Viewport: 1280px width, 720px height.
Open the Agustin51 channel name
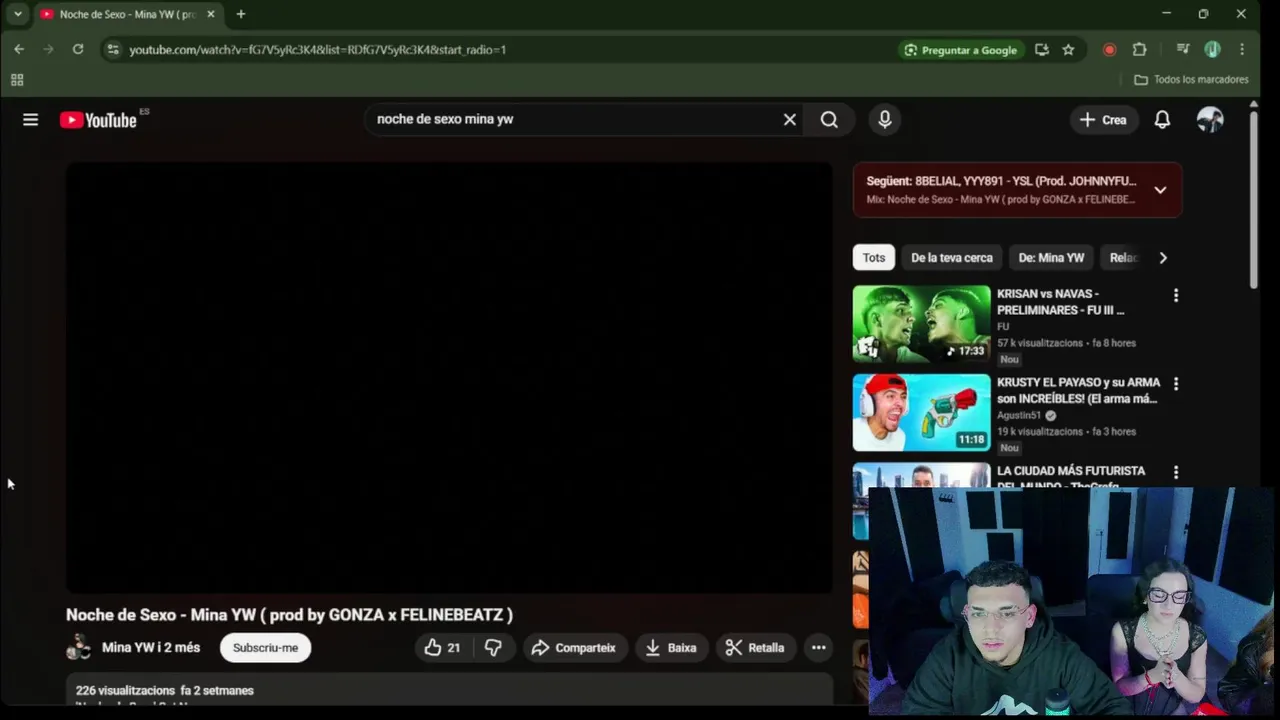[1019, 415]
